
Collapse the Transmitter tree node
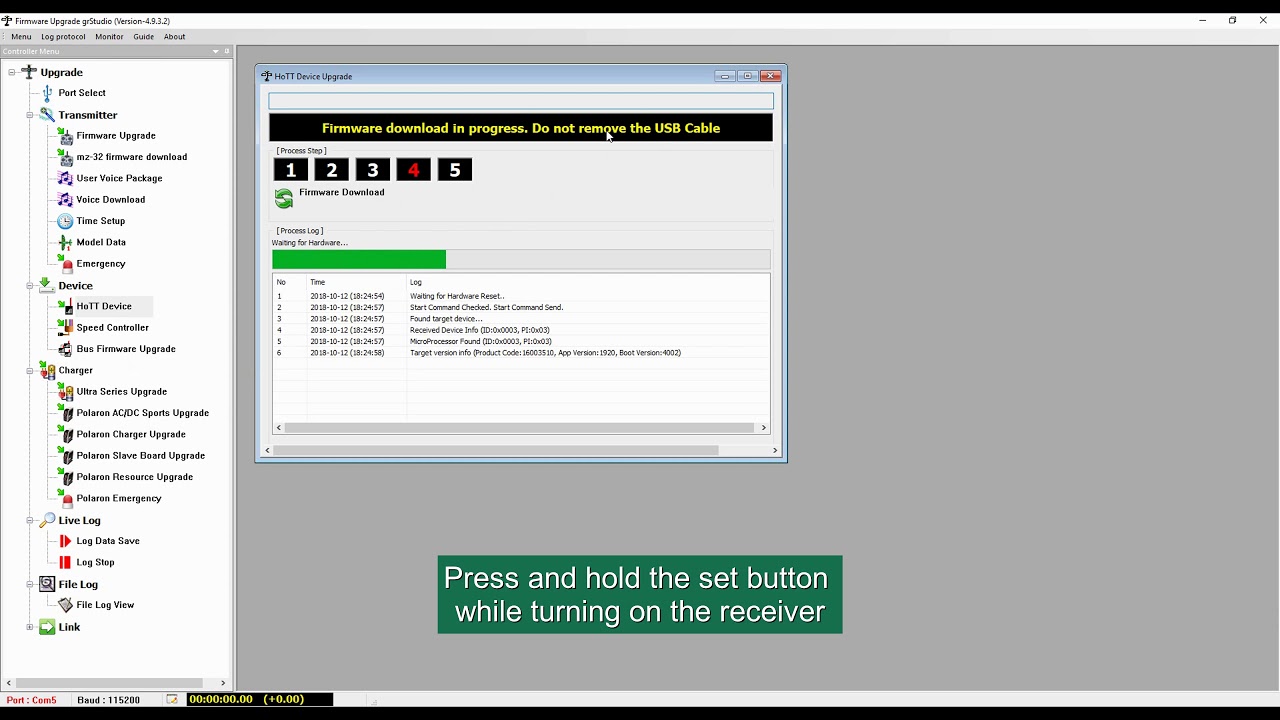pos(30,115)
